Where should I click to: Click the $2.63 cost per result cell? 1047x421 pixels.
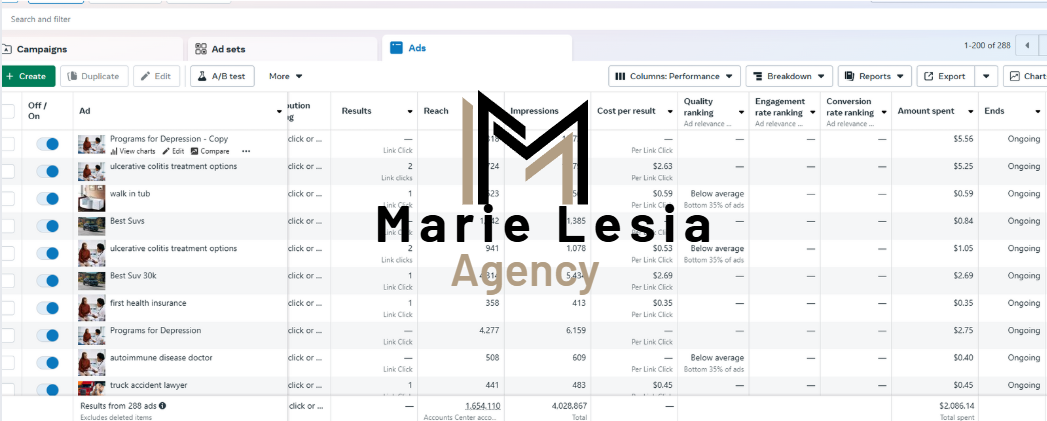[662, 166]
